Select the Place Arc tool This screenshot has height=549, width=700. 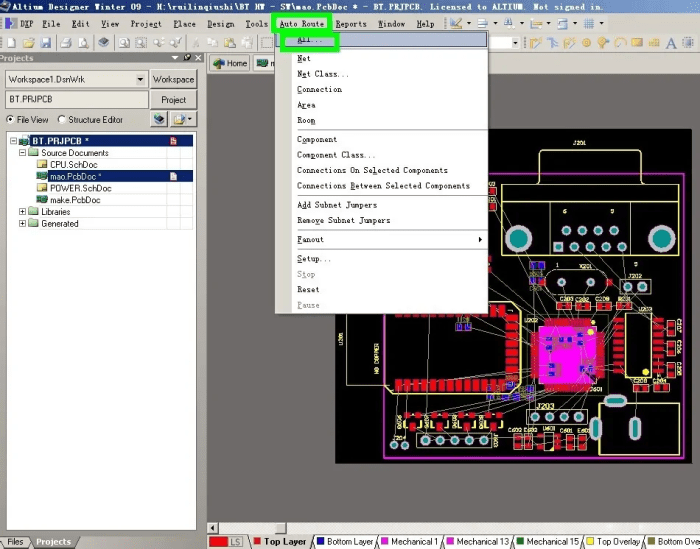click(621, 43)
